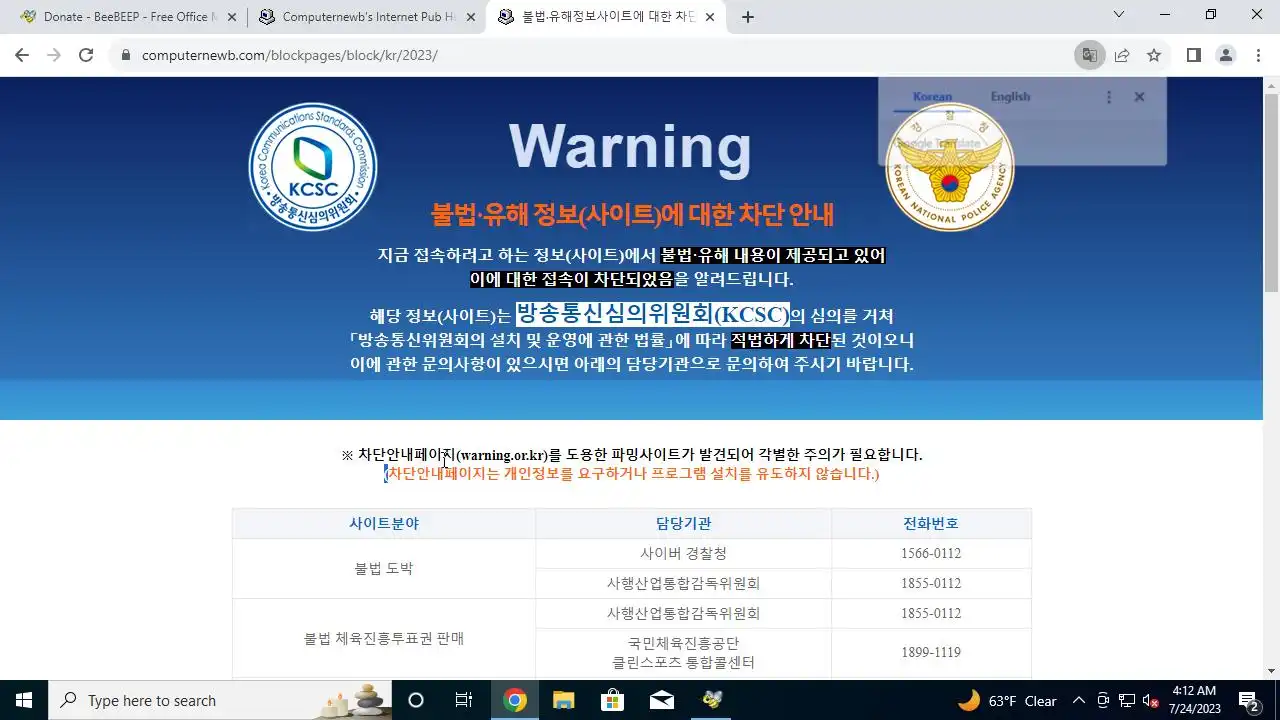Close the active Korean block page tab
The height and width of the screenshot is (720, 1280).
point(710,17)
